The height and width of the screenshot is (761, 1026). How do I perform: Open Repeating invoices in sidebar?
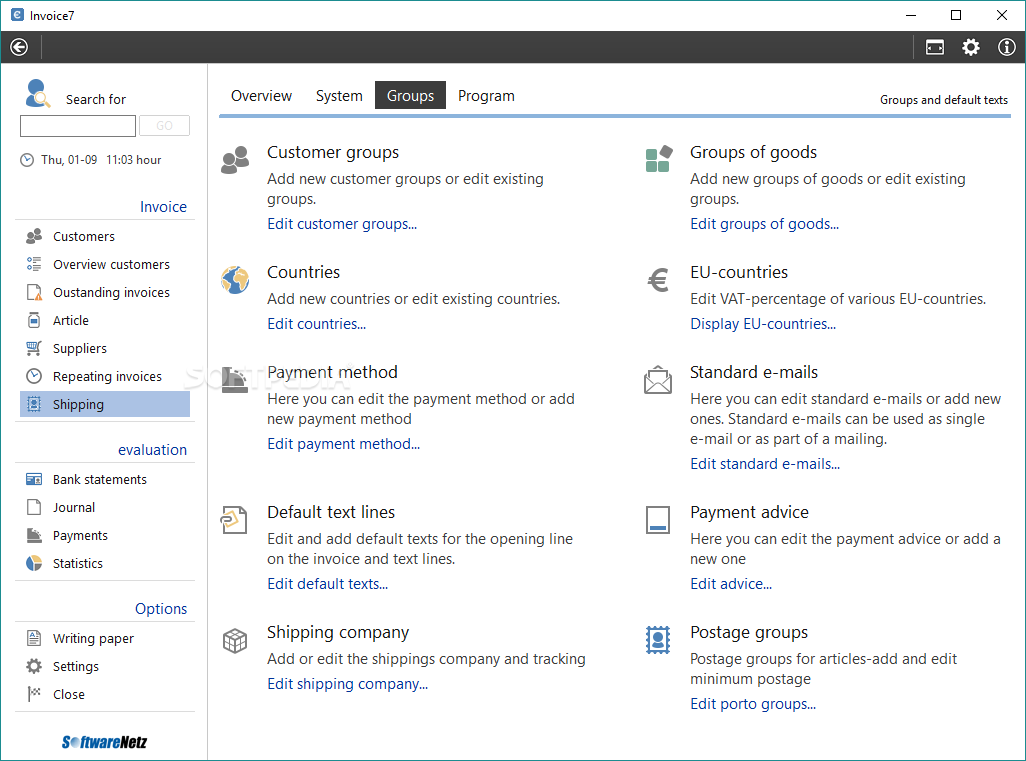pyautogui.click(x=105, y=376)
